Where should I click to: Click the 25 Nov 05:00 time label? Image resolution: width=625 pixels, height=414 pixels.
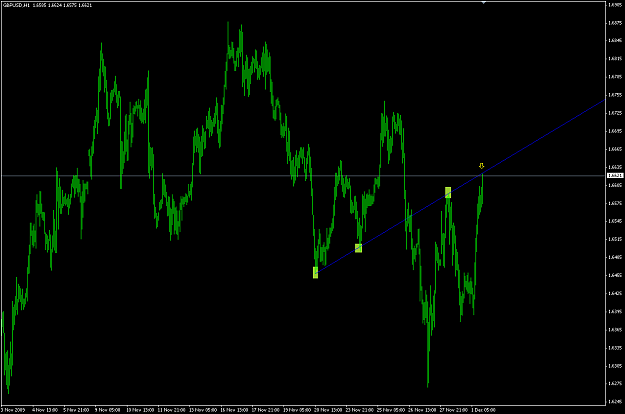point(391,410)
